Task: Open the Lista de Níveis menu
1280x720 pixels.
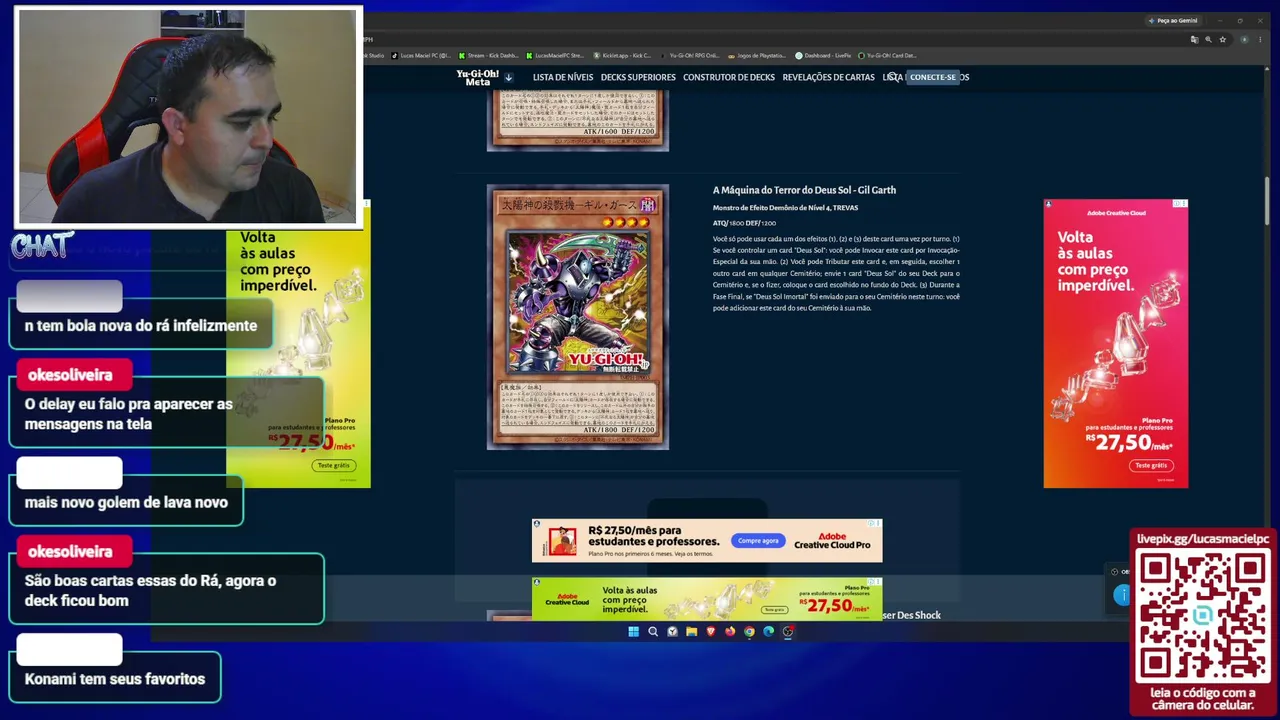Action: (563, 77)
